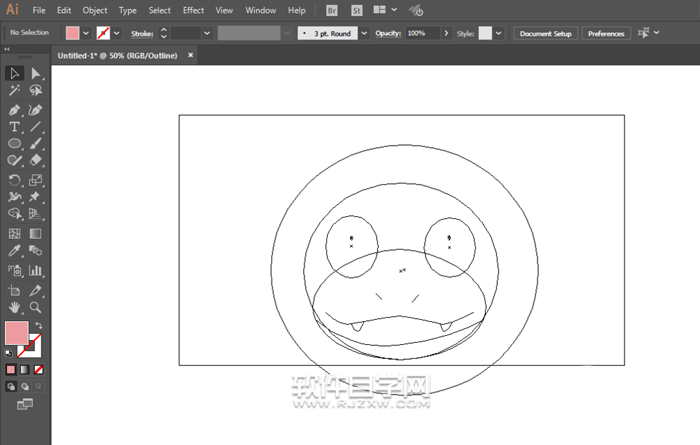700x445 pixels.
Task: Select the Hand tool
Action: tap(15, 307)
